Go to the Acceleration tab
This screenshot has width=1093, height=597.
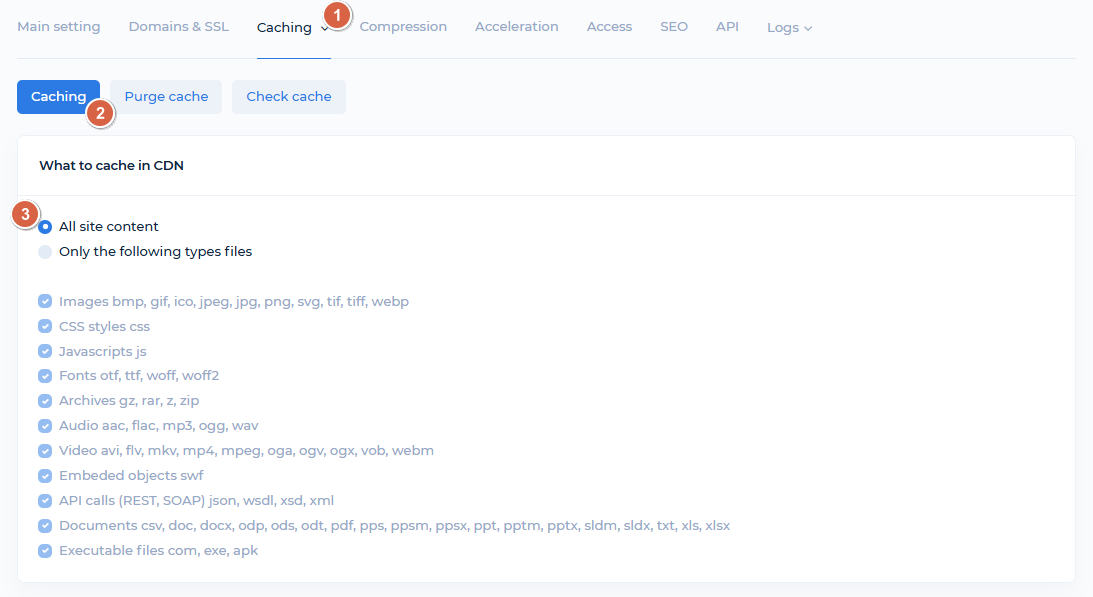516,26
